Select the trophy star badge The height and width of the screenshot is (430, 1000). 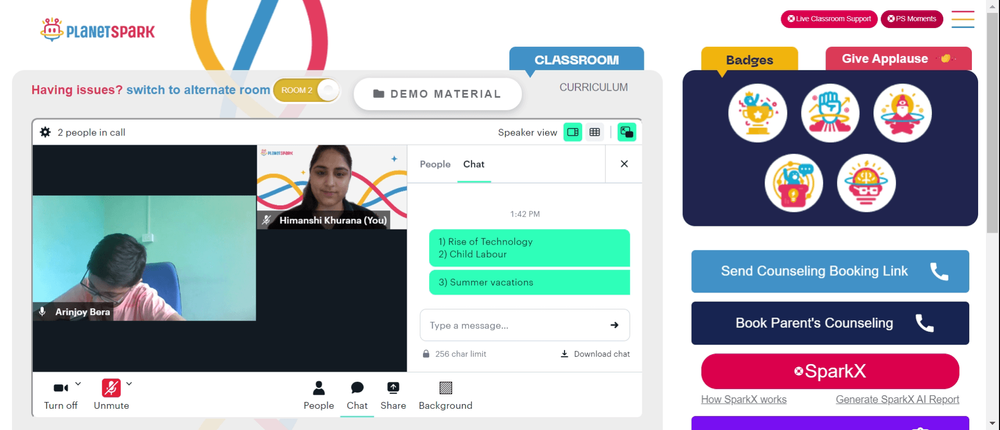click(x=757, y=113)
